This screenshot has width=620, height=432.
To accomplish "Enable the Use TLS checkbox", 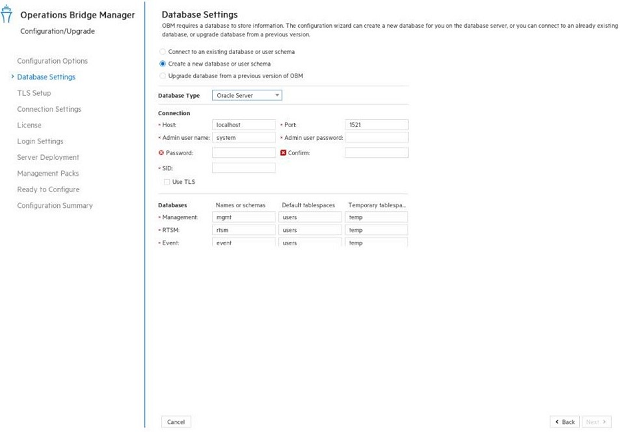I will [x=167, y=182].
